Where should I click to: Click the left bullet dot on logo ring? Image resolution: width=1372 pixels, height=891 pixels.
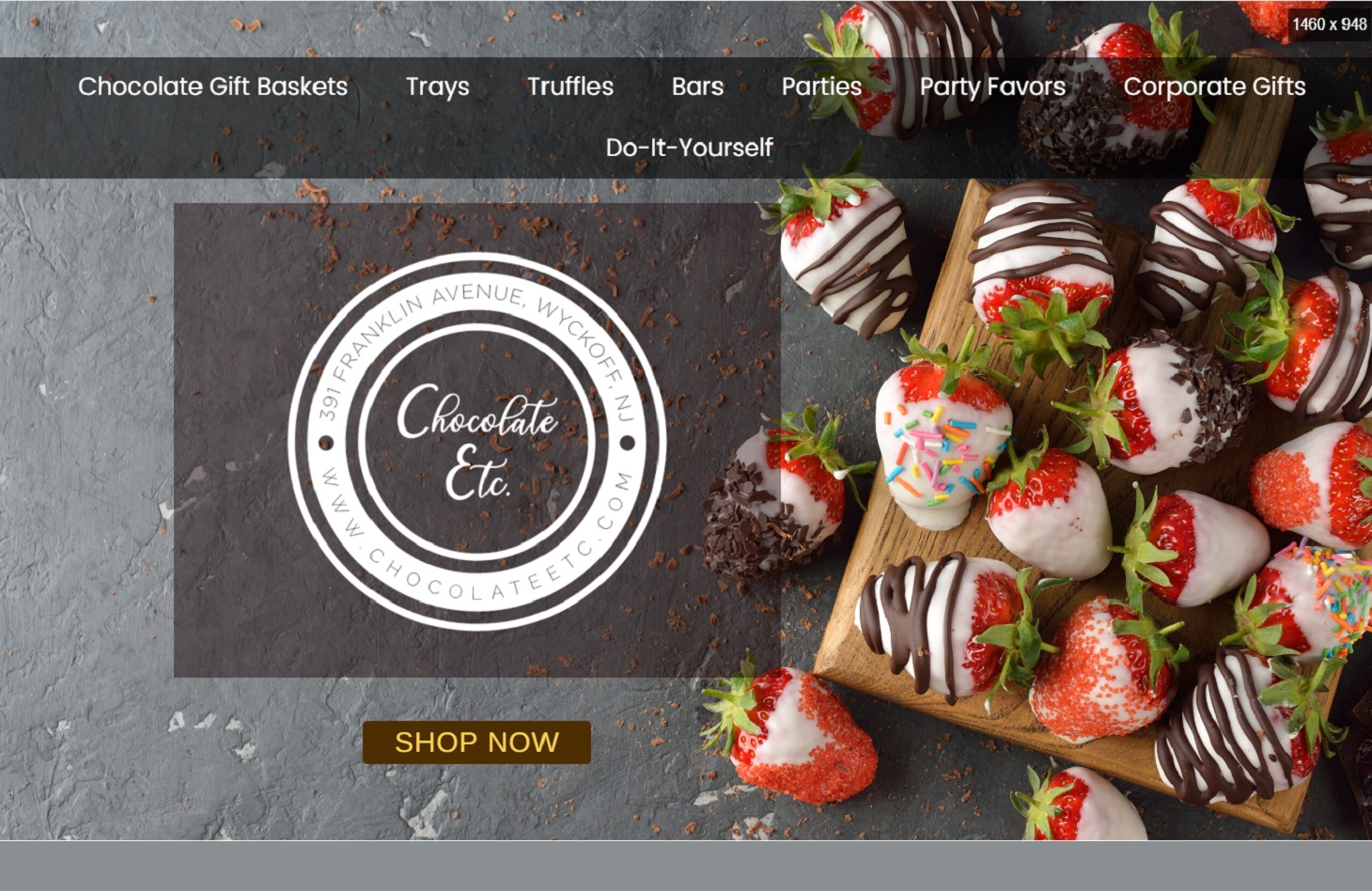pyautogui.click(x=326, y=442)
